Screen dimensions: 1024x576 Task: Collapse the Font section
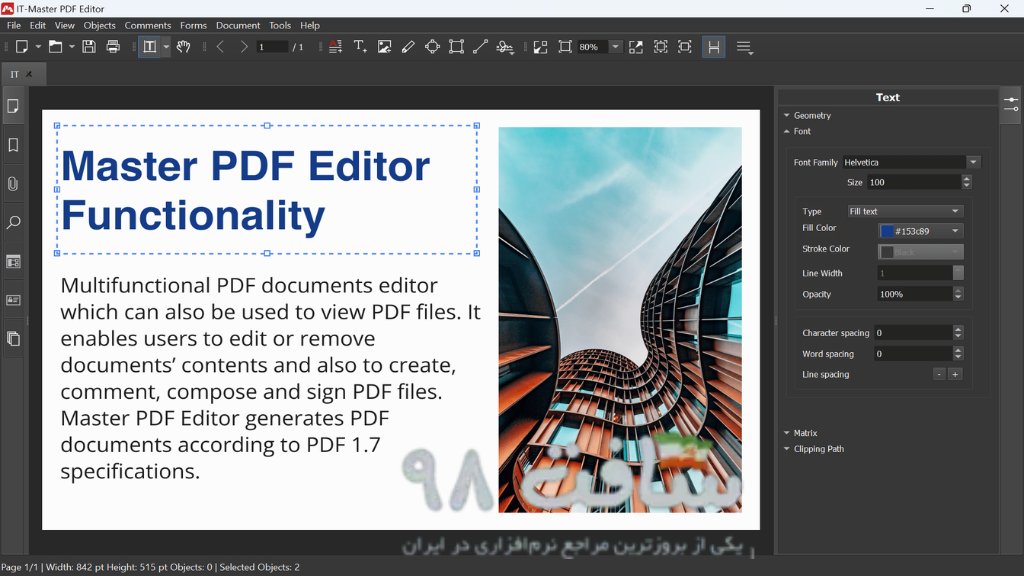[x=797, y=131]
